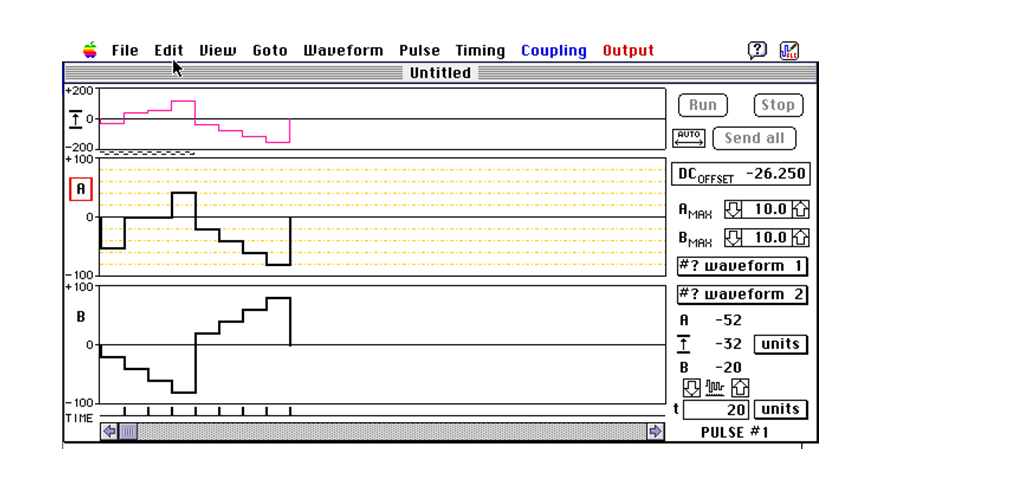Click the t duration field showing 20
The image size is (1024, 497).
pyautogui.click(x=716, y=409)
